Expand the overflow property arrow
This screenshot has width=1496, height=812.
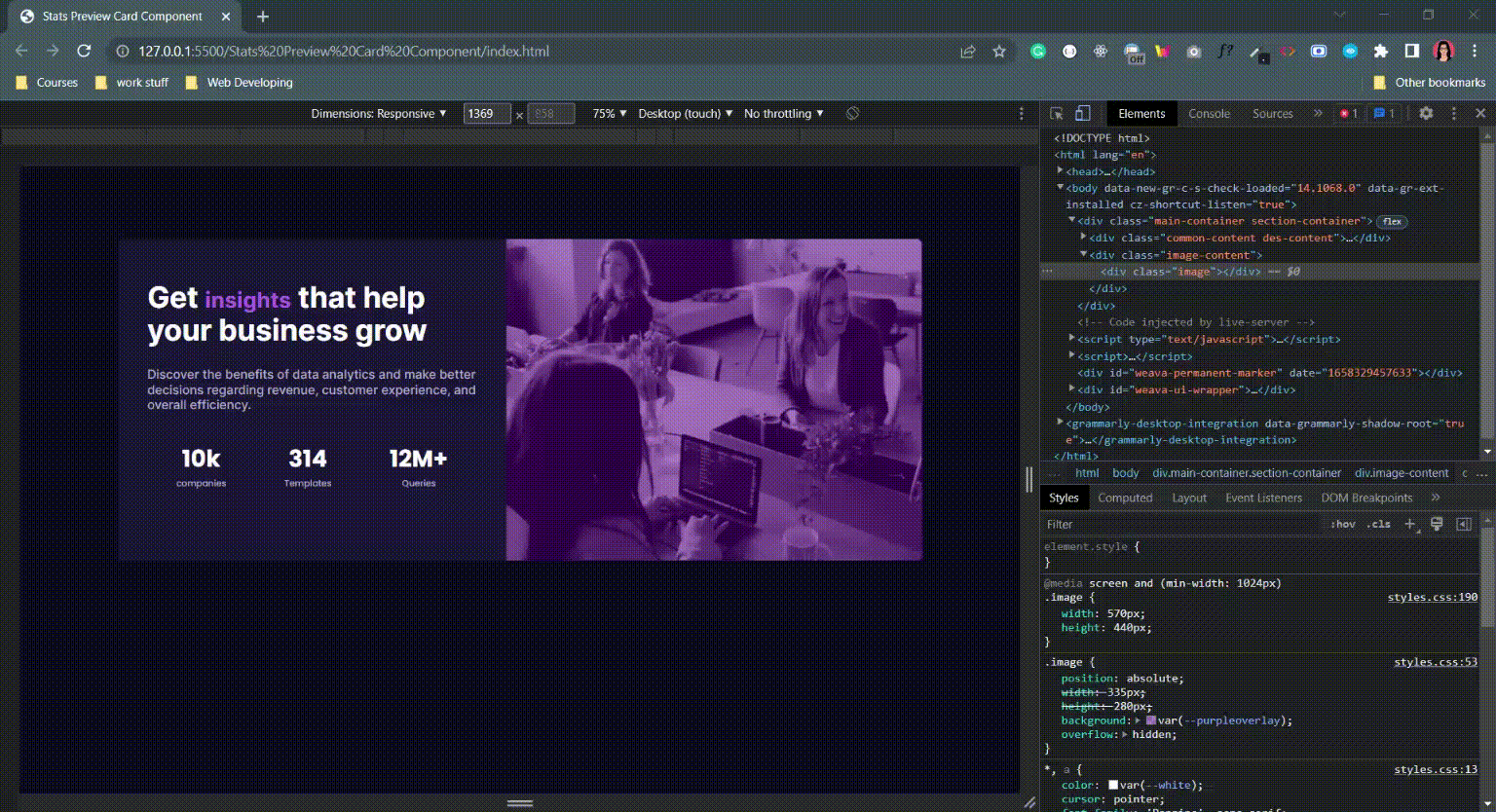[1125, 734]
